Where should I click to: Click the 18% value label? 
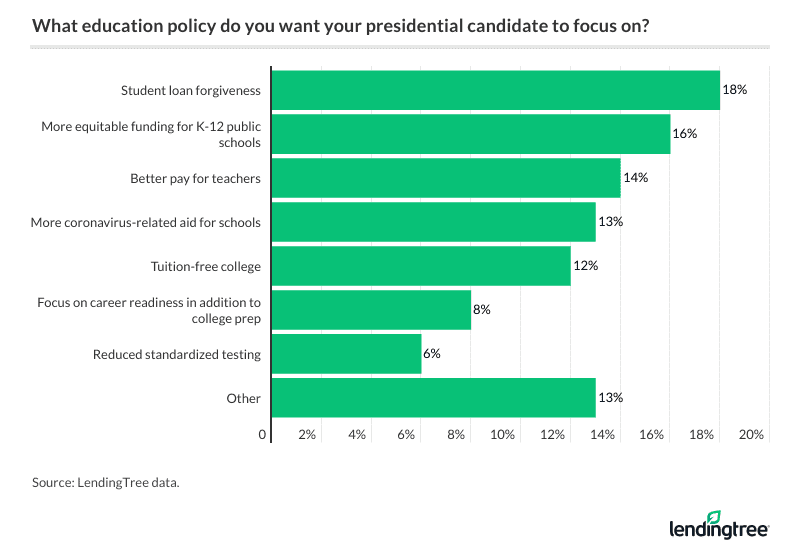pyautogui.click(x=735, y=90)
